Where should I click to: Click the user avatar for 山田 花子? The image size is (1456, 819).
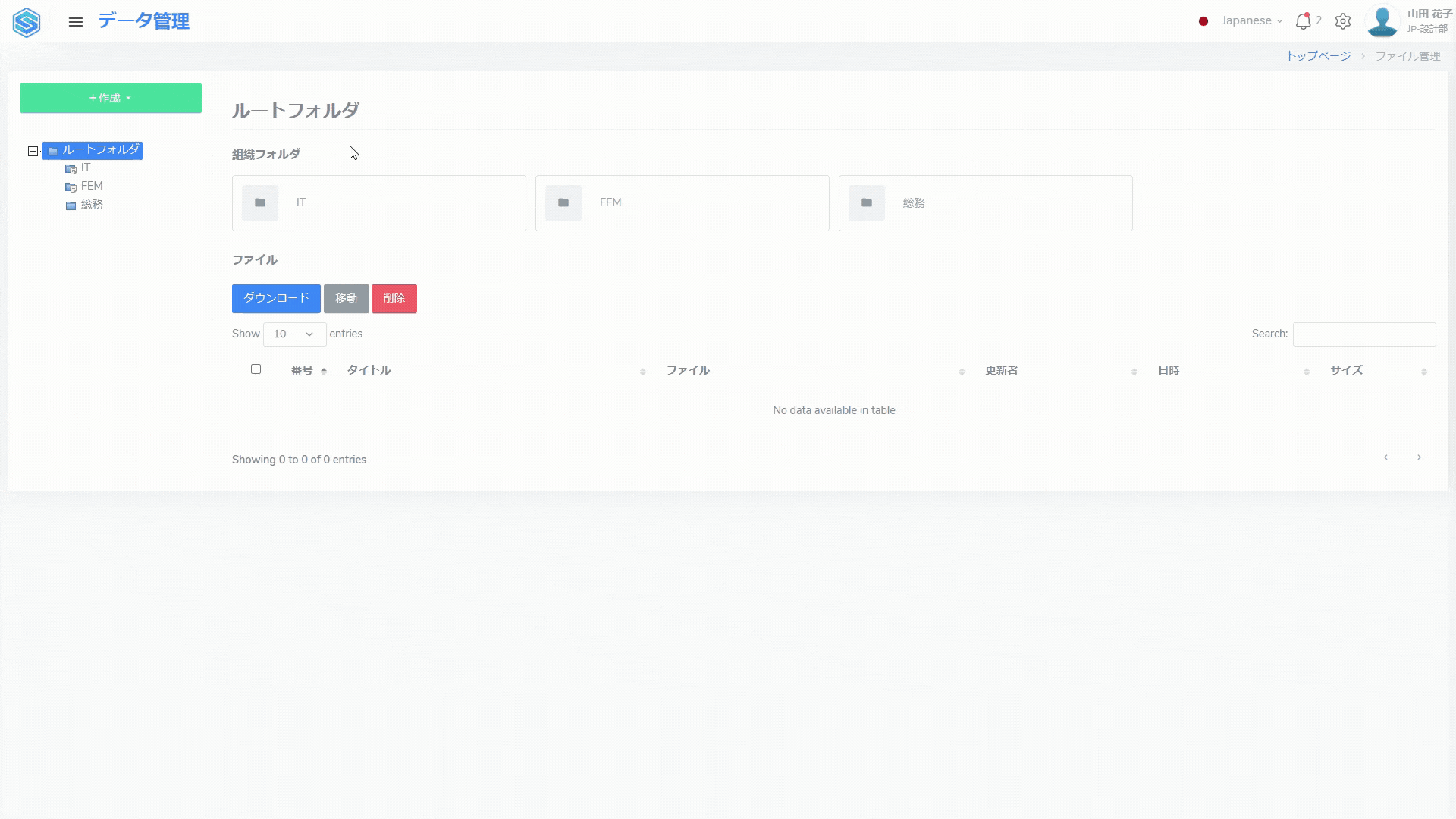coord(1382,21)
